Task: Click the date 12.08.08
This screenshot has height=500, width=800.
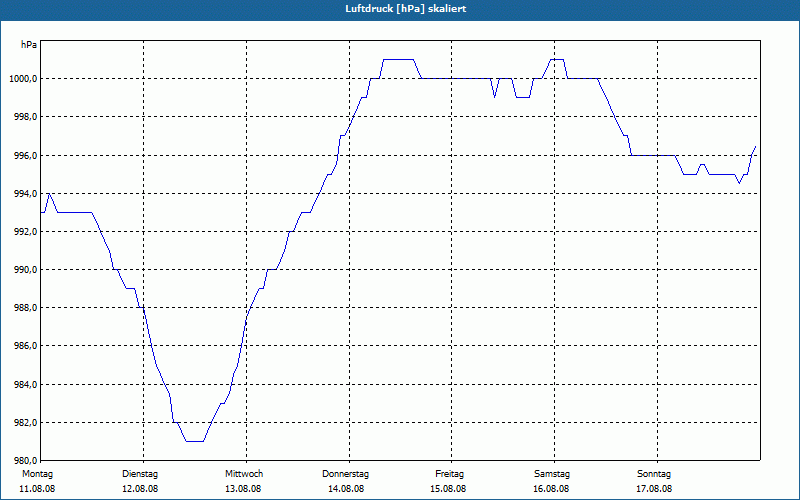Action: click(x=140, y=489)
